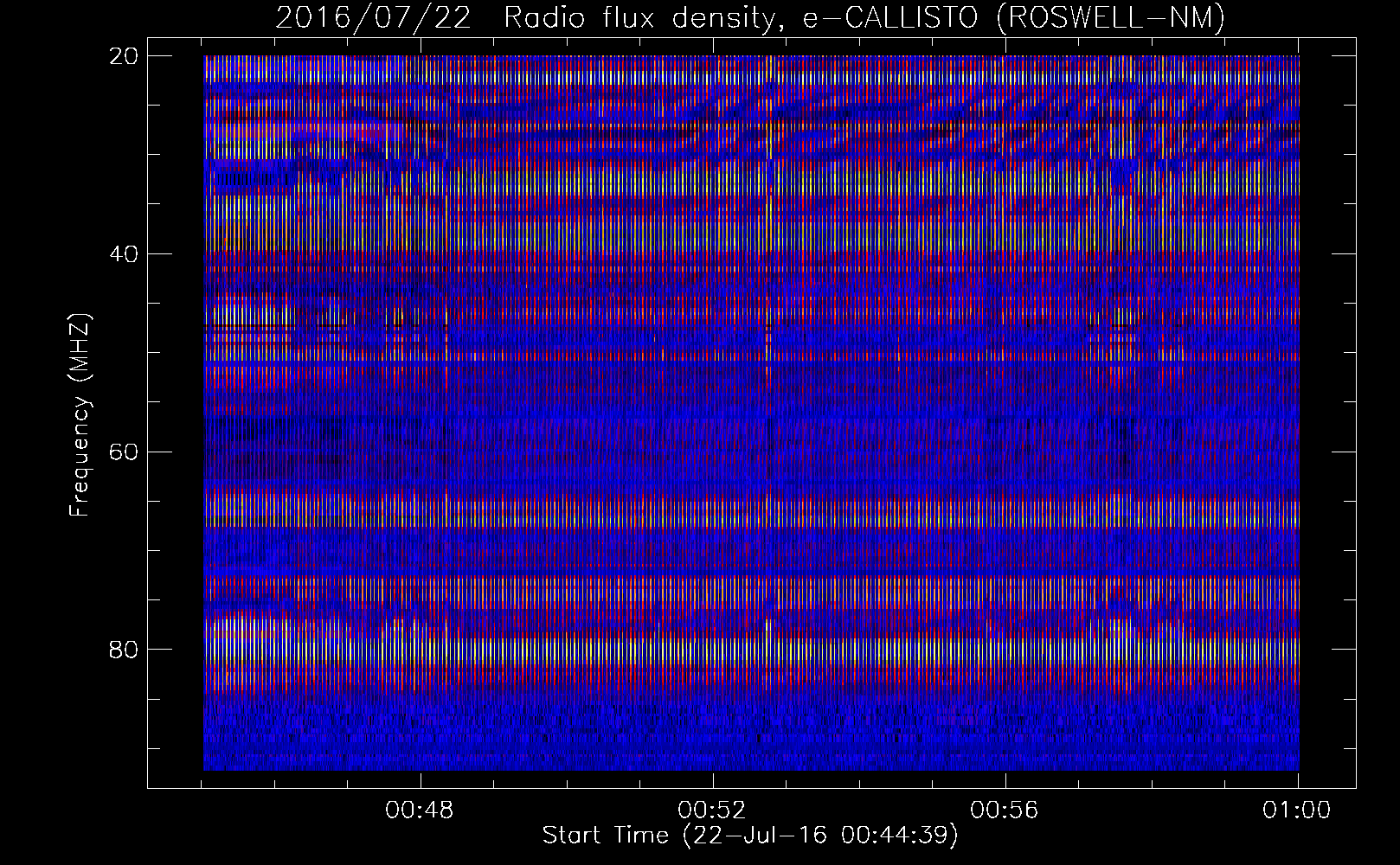This screenshot has width=1400, height=865.
Task: Click the plot title "2016/07/22 Radio flux density, e-CALLISTO (ROSWELL-NM)"
Action: pyautogui.click(x=750, y=17)
